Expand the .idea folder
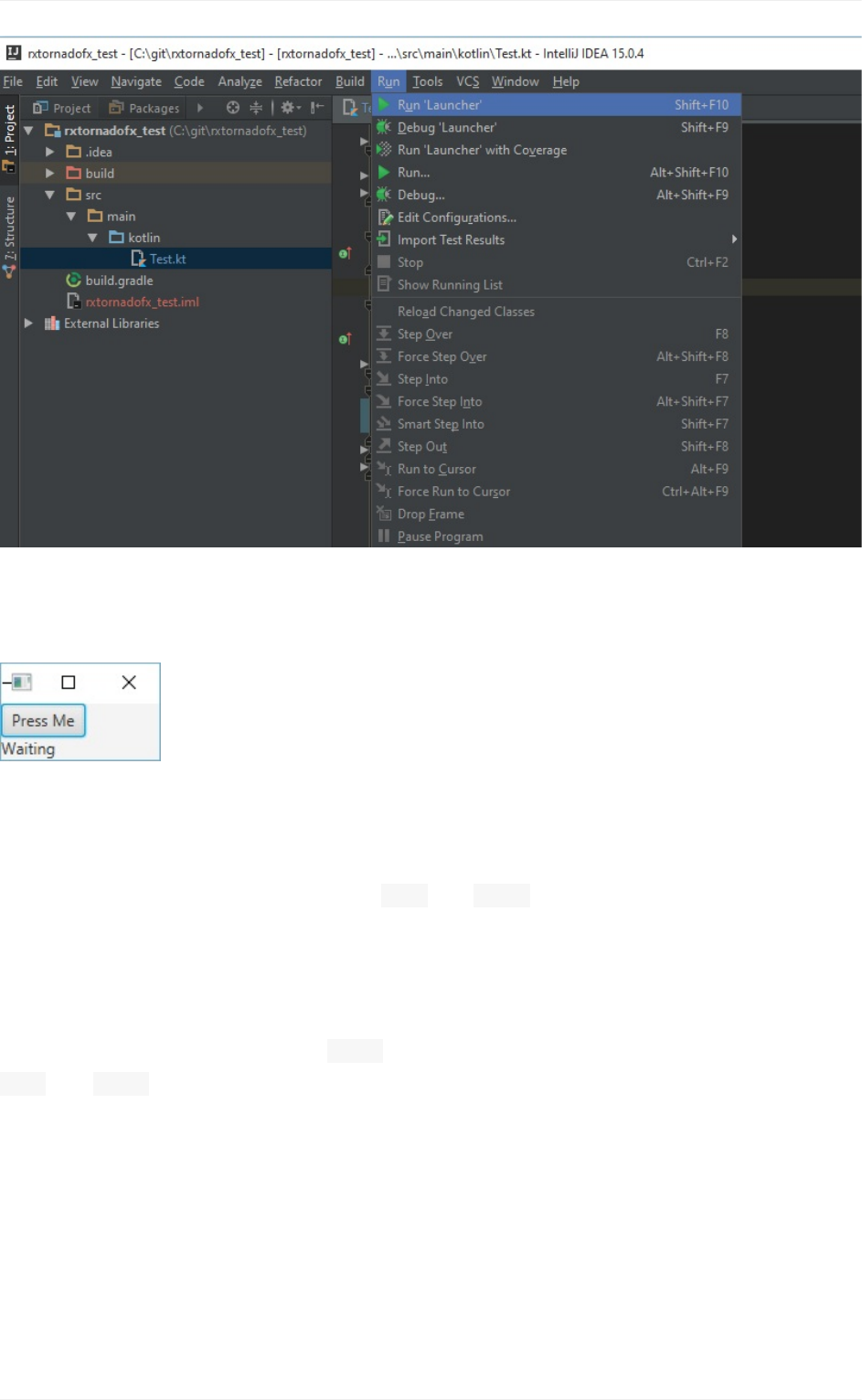Image resolution: width=862 pixels, height=1400 pixels. (x=50, y=152)
